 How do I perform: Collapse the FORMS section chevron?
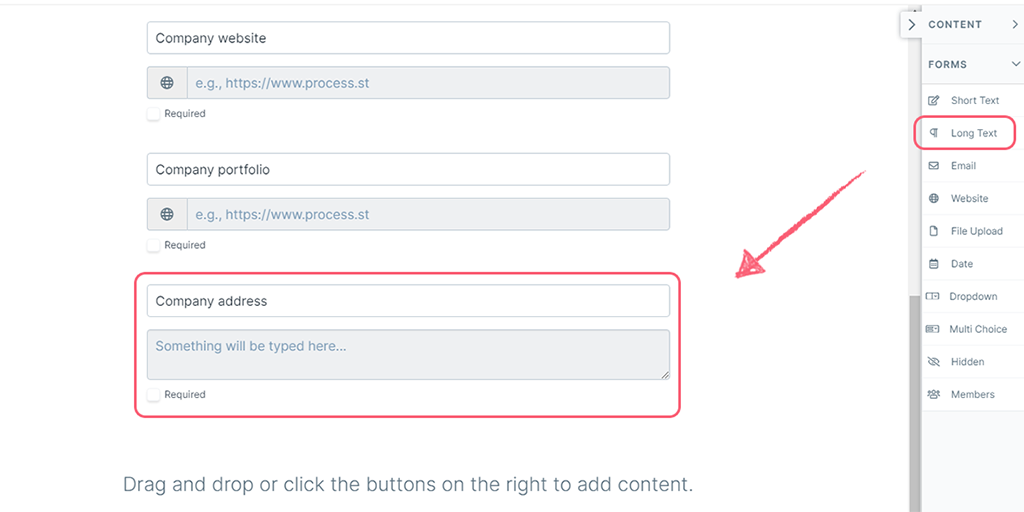click(x=1016, y=64)
